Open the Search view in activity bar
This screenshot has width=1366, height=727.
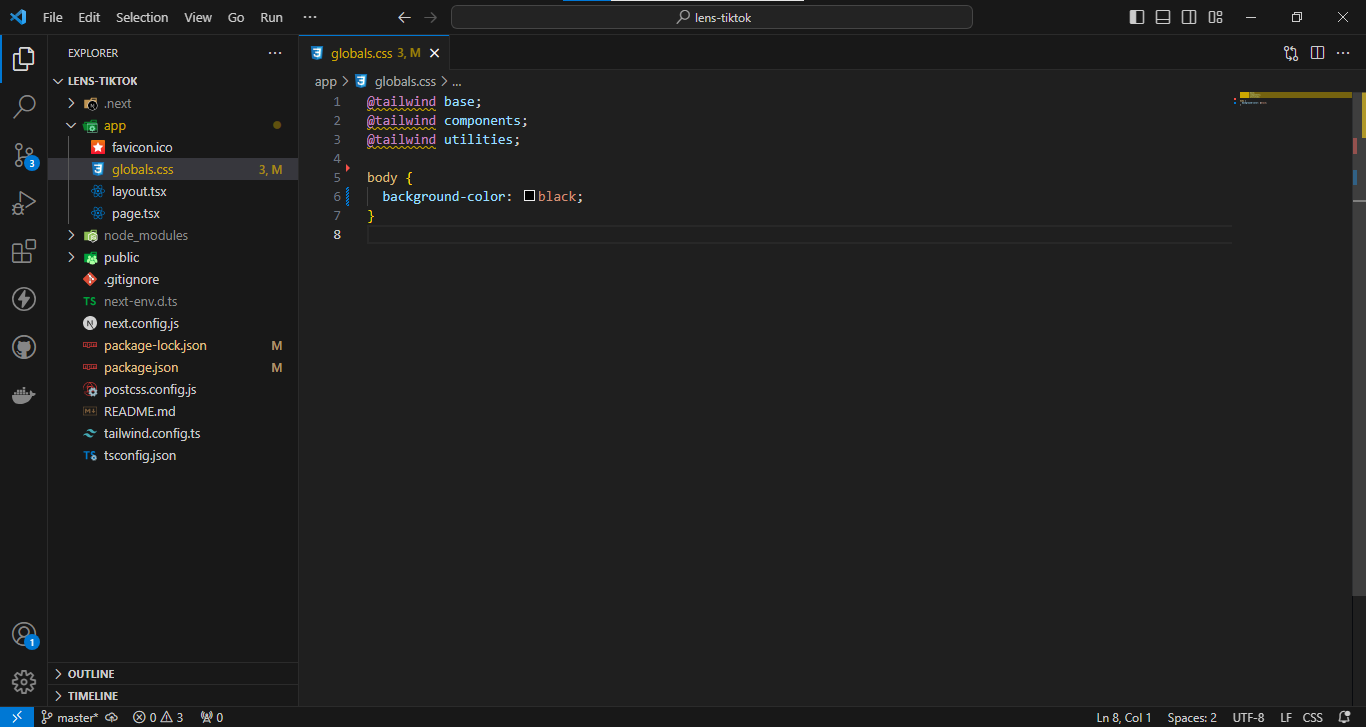point(24,106)
